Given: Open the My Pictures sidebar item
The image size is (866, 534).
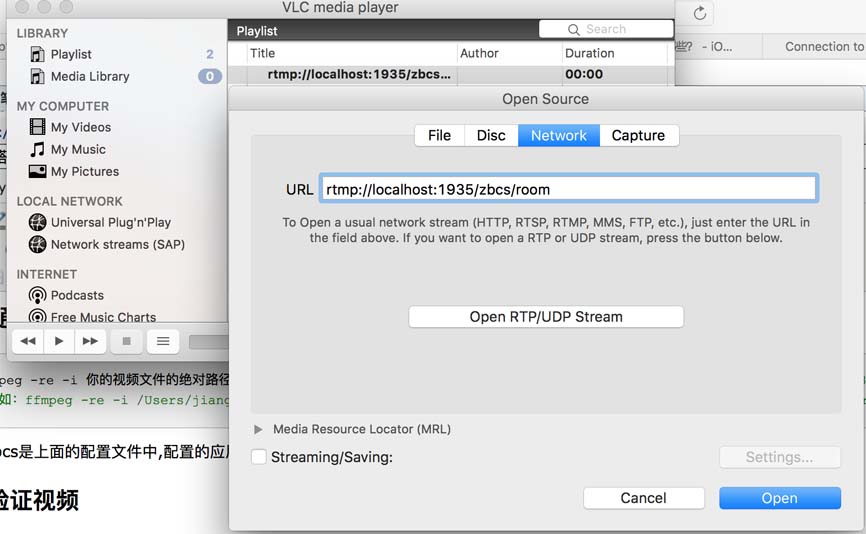Looking at the screenshot, I should 84,171.
